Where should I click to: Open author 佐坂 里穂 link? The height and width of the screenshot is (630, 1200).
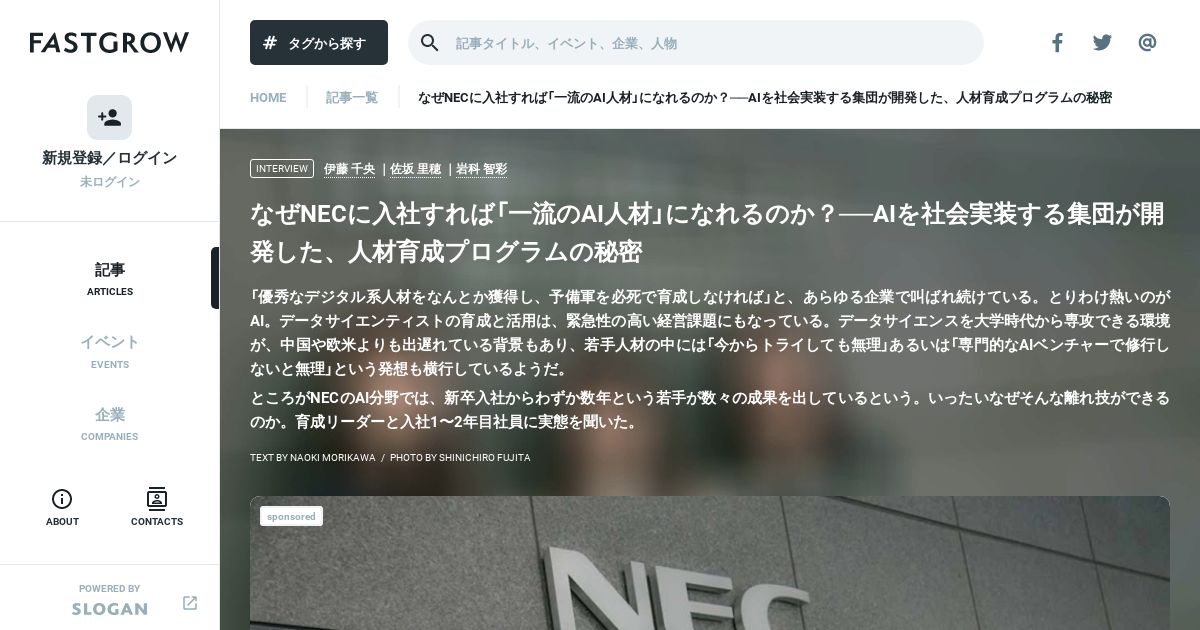415,169
